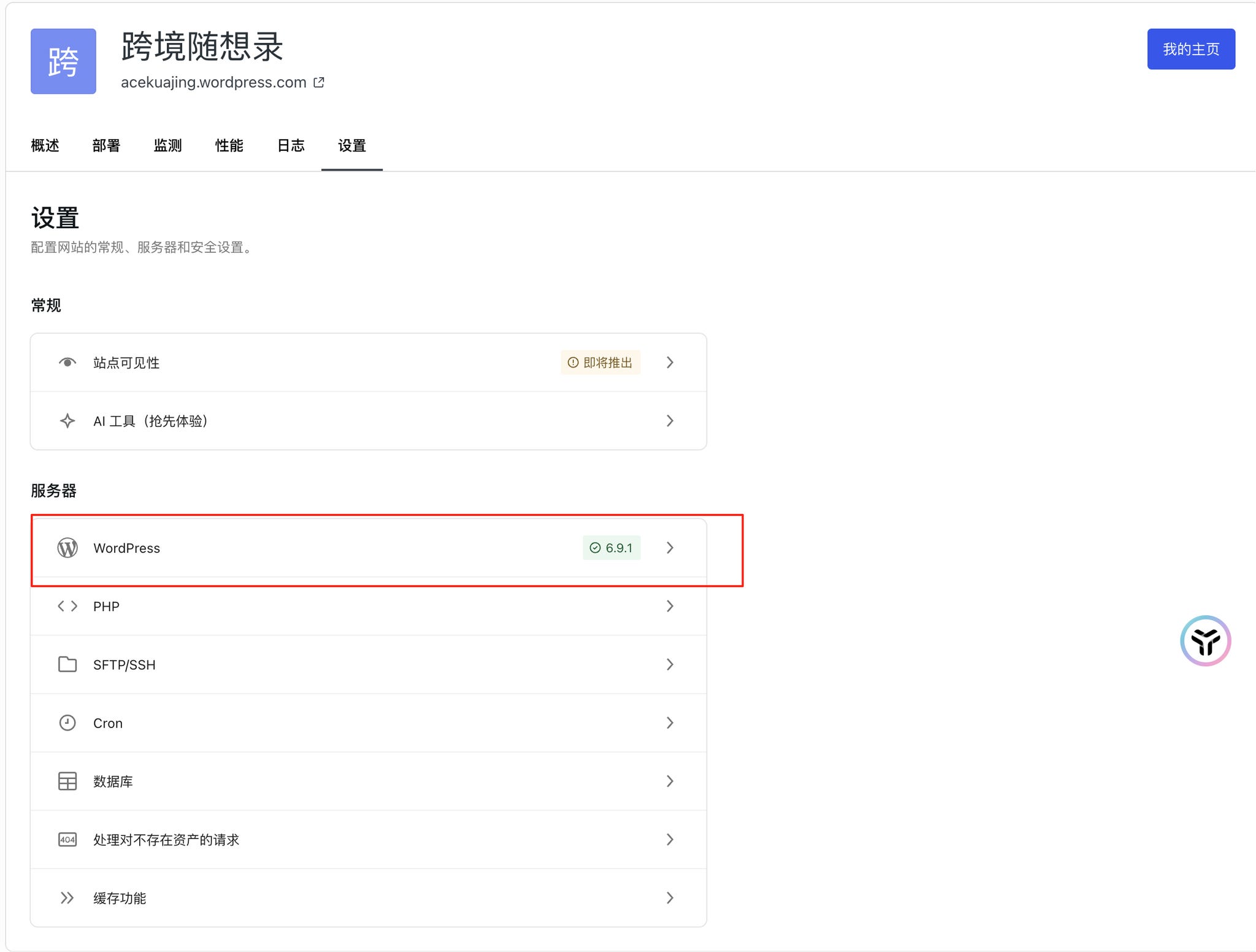Click the 404 icon for 处理对不存在资产的请求
The height and width of the screenshot is (952, 1256).
tap(67, 839)
